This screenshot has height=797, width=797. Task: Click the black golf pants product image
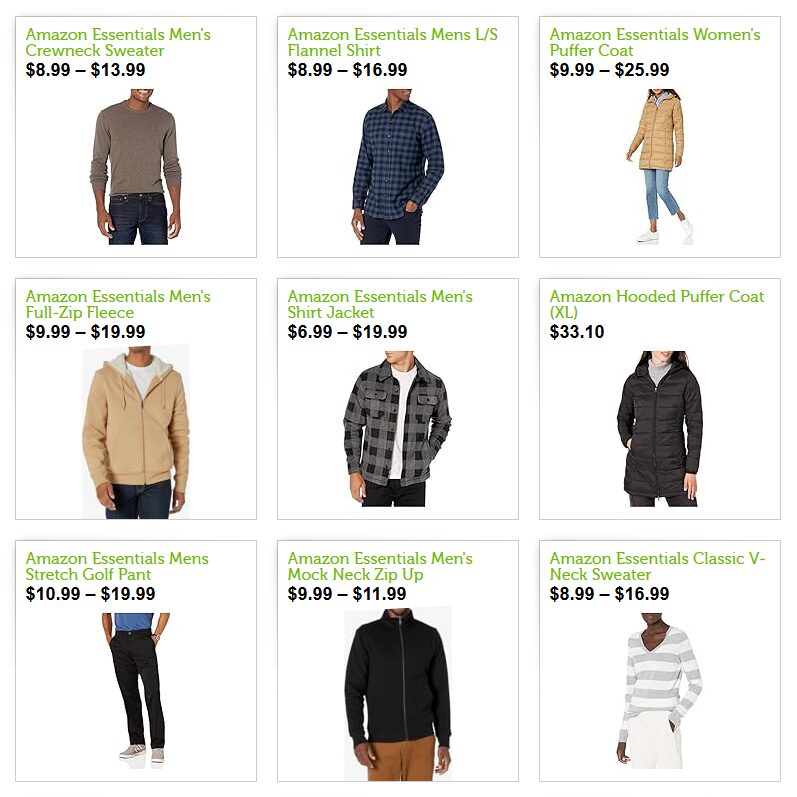pyautogui.click(x=136, y=691)
